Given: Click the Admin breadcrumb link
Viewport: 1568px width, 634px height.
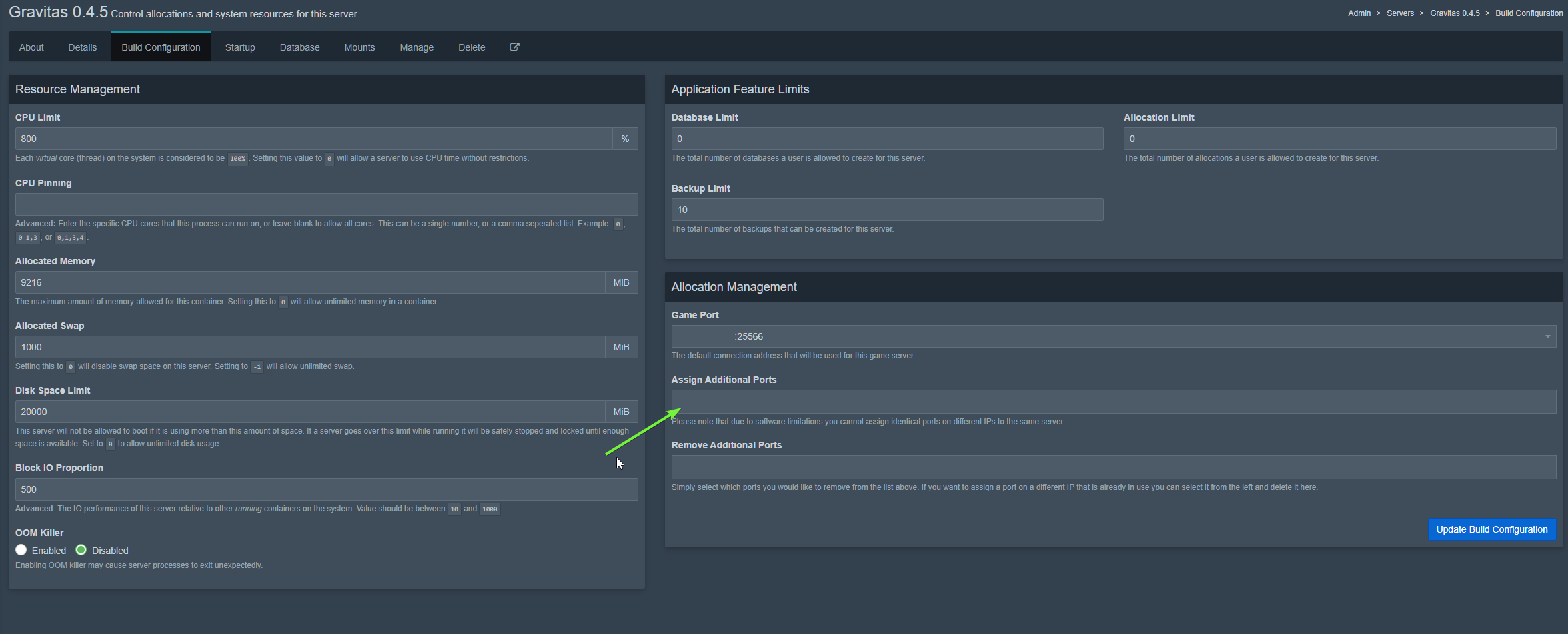Looking at the screenshot, I should 1359,13.
